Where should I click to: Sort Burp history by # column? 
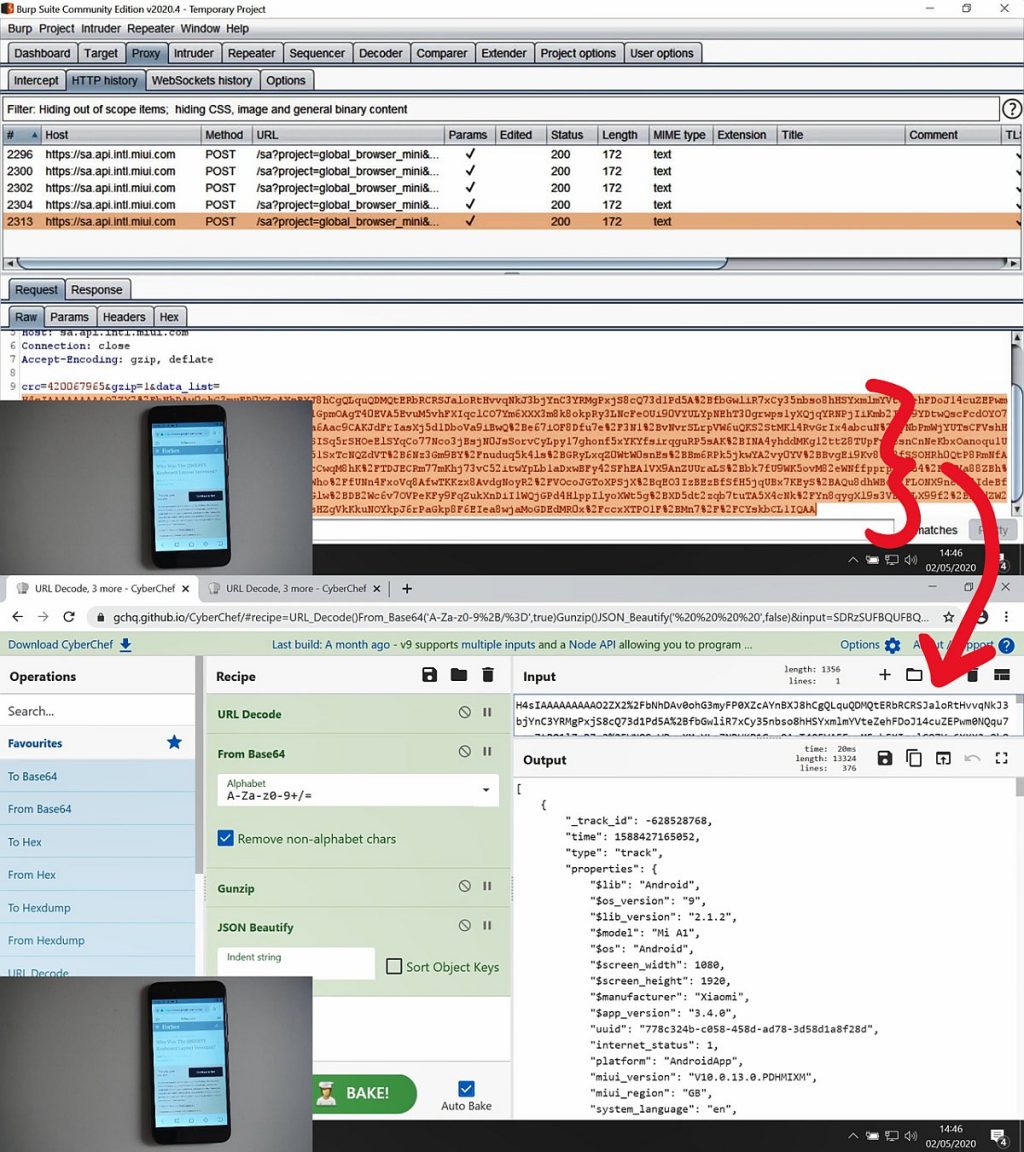(x=21, y=134)
